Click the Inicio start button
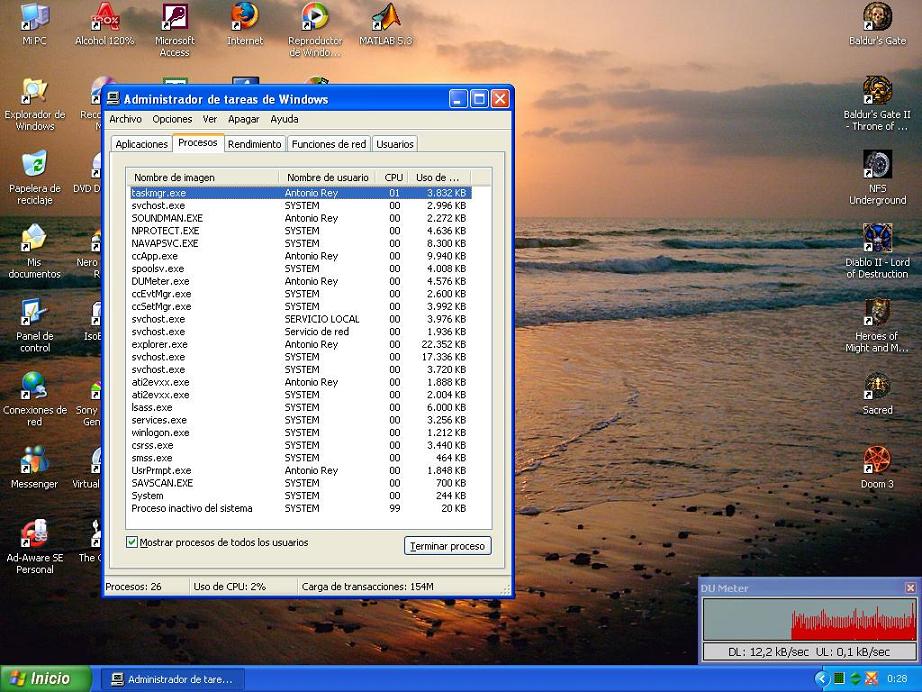Image resolution: width=922 pixels, height=692 pixels. [45, 679]
